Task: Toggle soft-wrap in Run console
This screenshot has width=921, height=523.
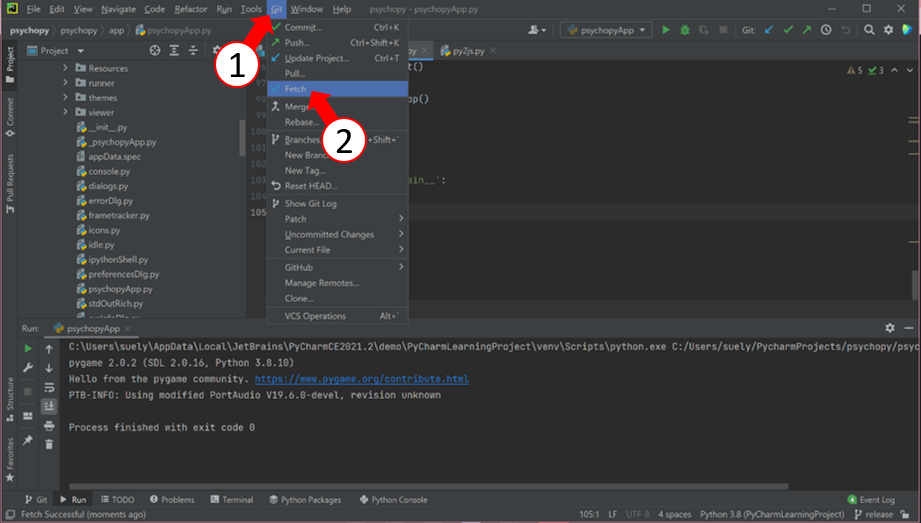Action: click(49, 387)
